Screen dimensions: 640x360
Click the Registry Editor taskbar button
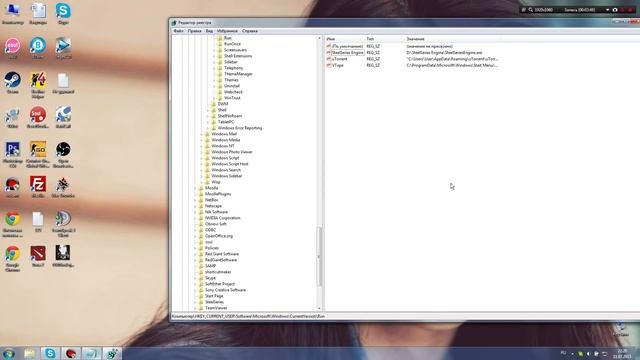tap(112, 353)
